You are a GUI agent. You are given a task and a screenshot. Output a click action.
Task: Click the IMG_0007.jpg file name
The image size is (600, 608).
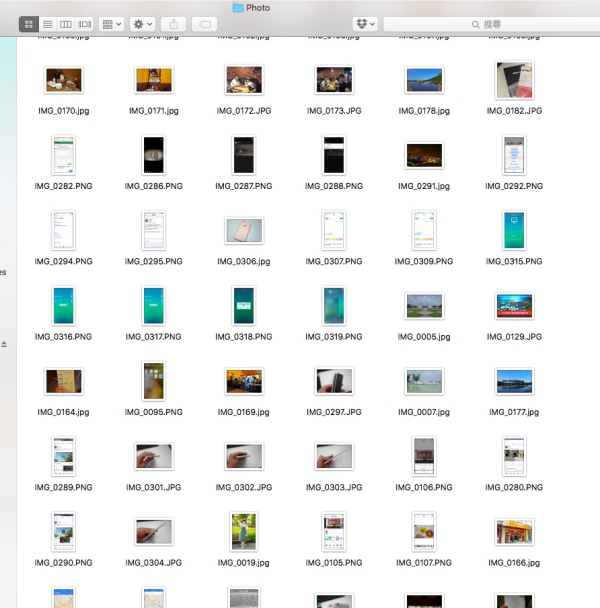click(424, 412)
